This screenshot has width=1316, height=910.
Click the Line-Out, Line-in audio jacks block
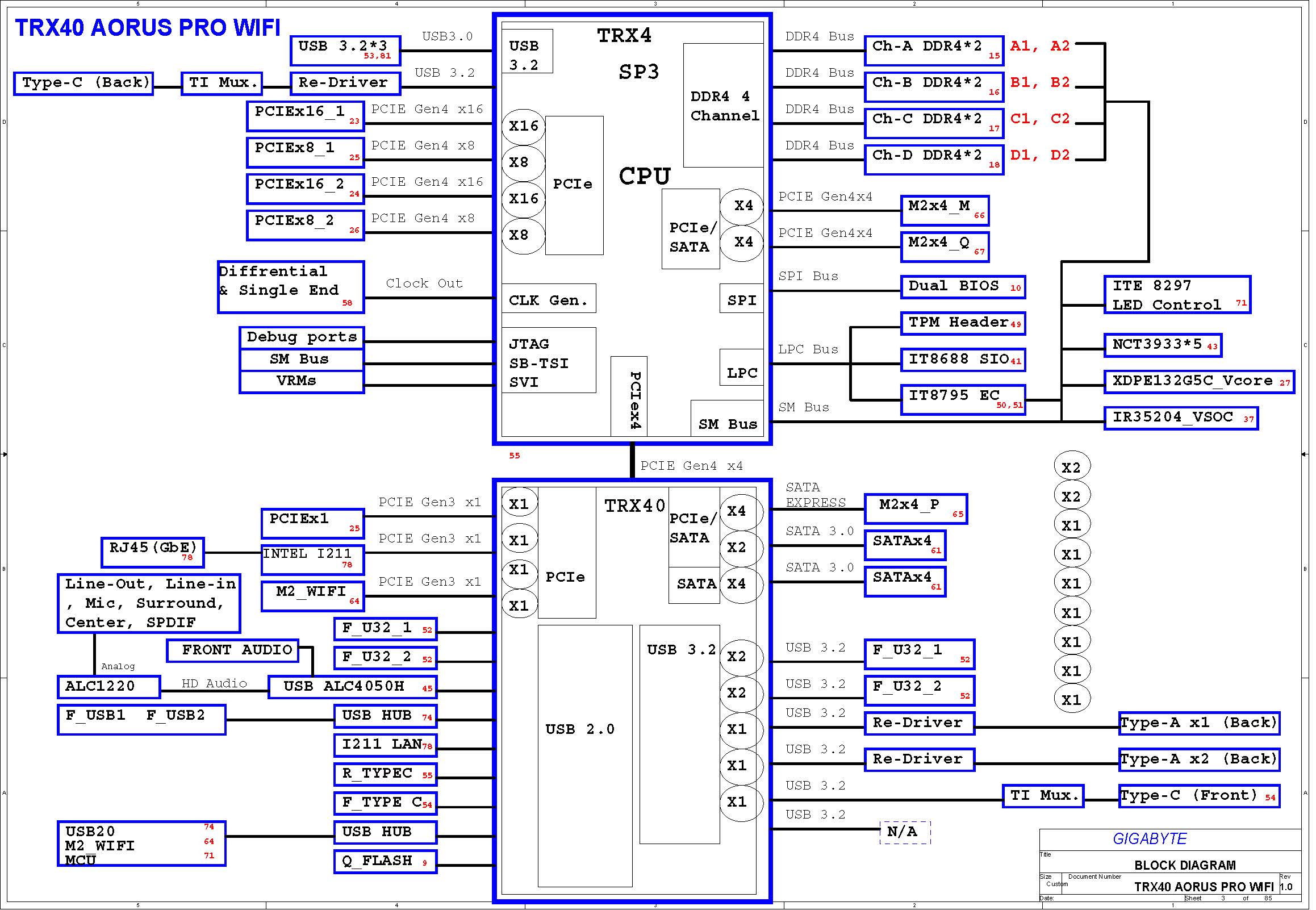pyautogui.click(x=149, y=604)
